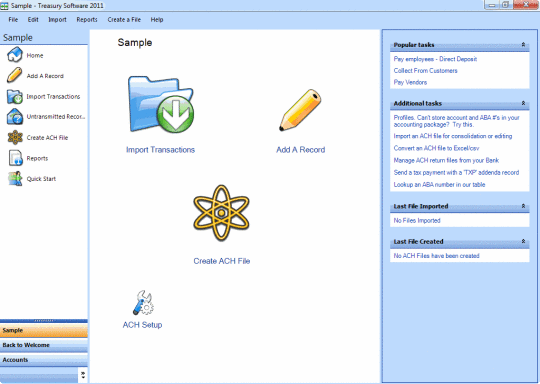Image resolution: width=540 pixels, height=384 pixels.
Task: Open the navigation pane configure chevron
Action: coord(83,375)
